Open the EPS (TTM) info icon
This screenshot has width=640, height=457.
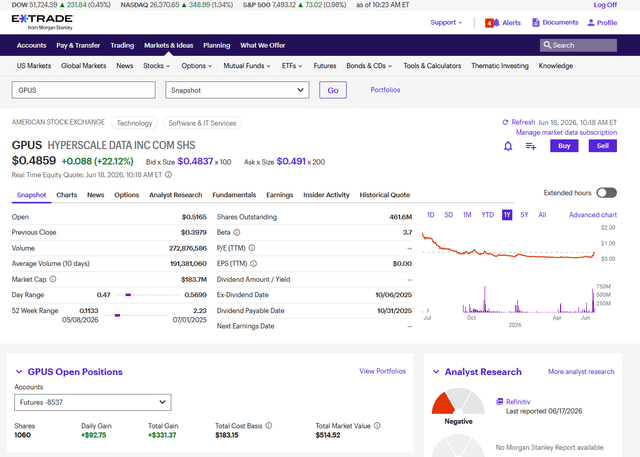point(253,264)
